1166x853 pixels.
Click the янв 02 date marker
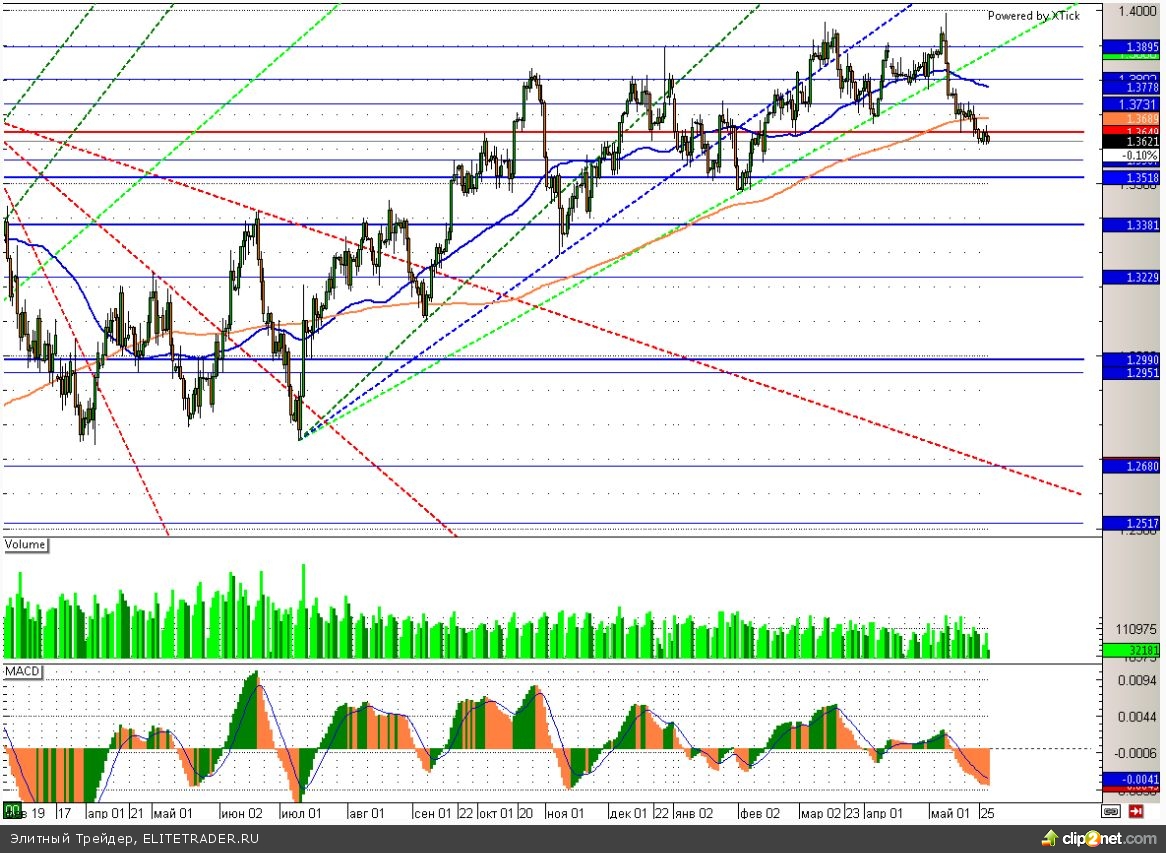point(694,813)
